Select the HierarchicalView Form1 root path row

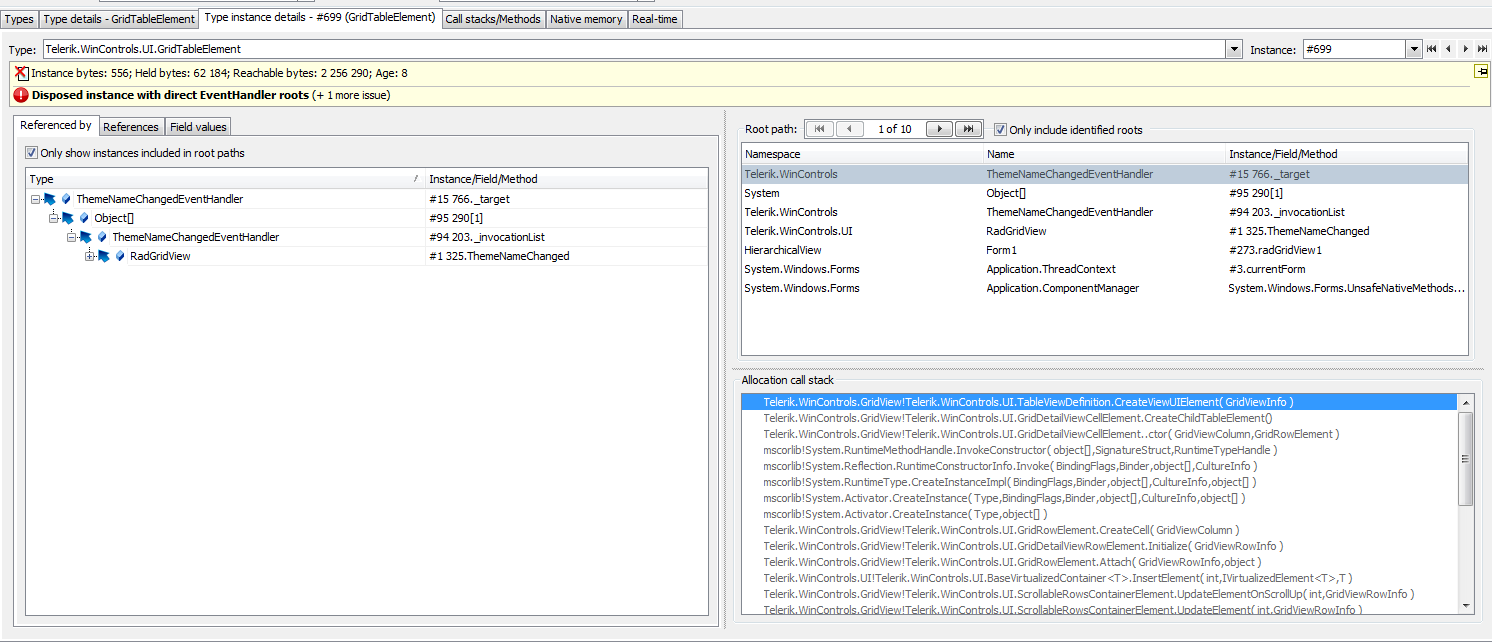pos(1105,250)
